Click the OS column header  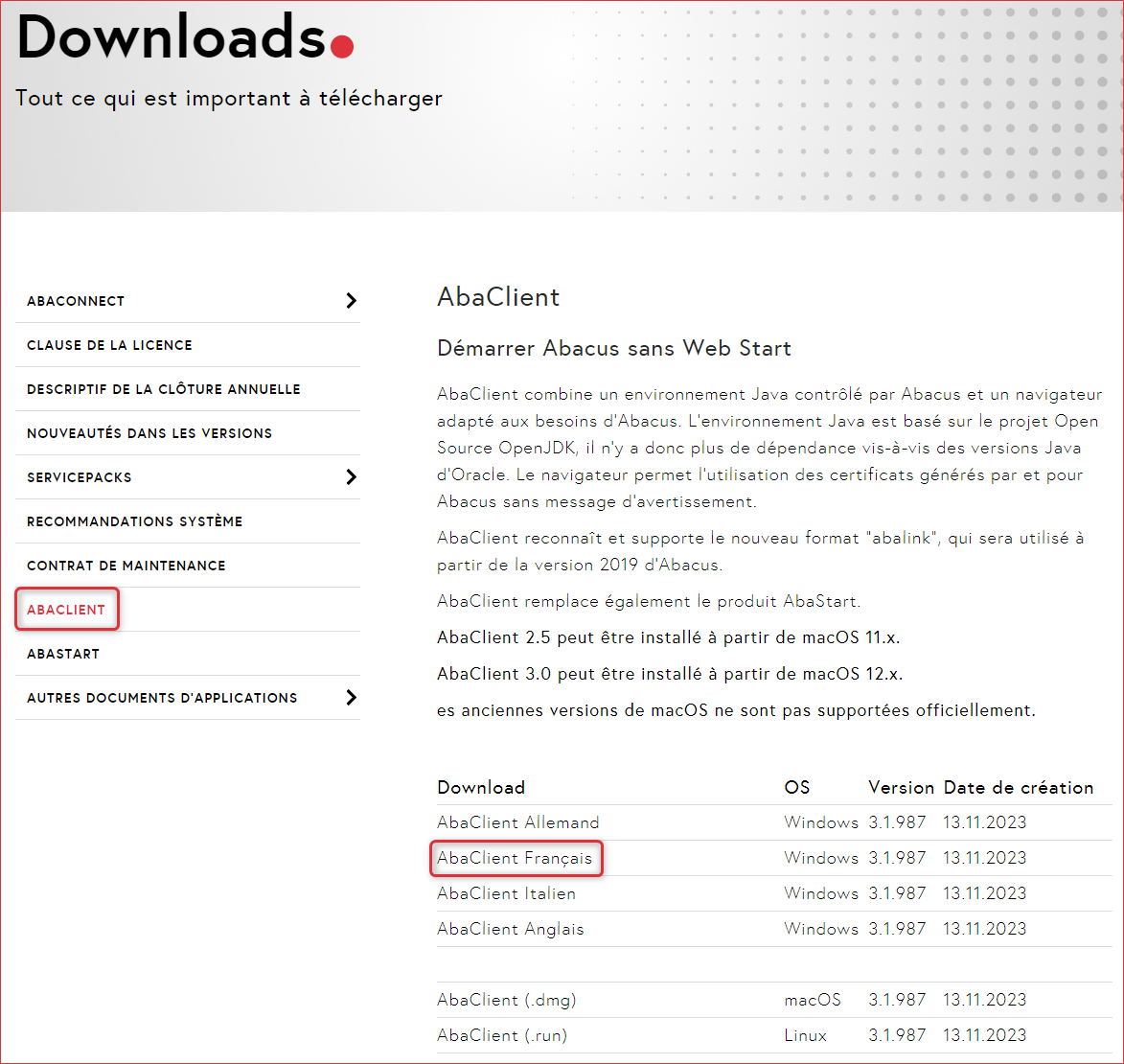[795, 787]
